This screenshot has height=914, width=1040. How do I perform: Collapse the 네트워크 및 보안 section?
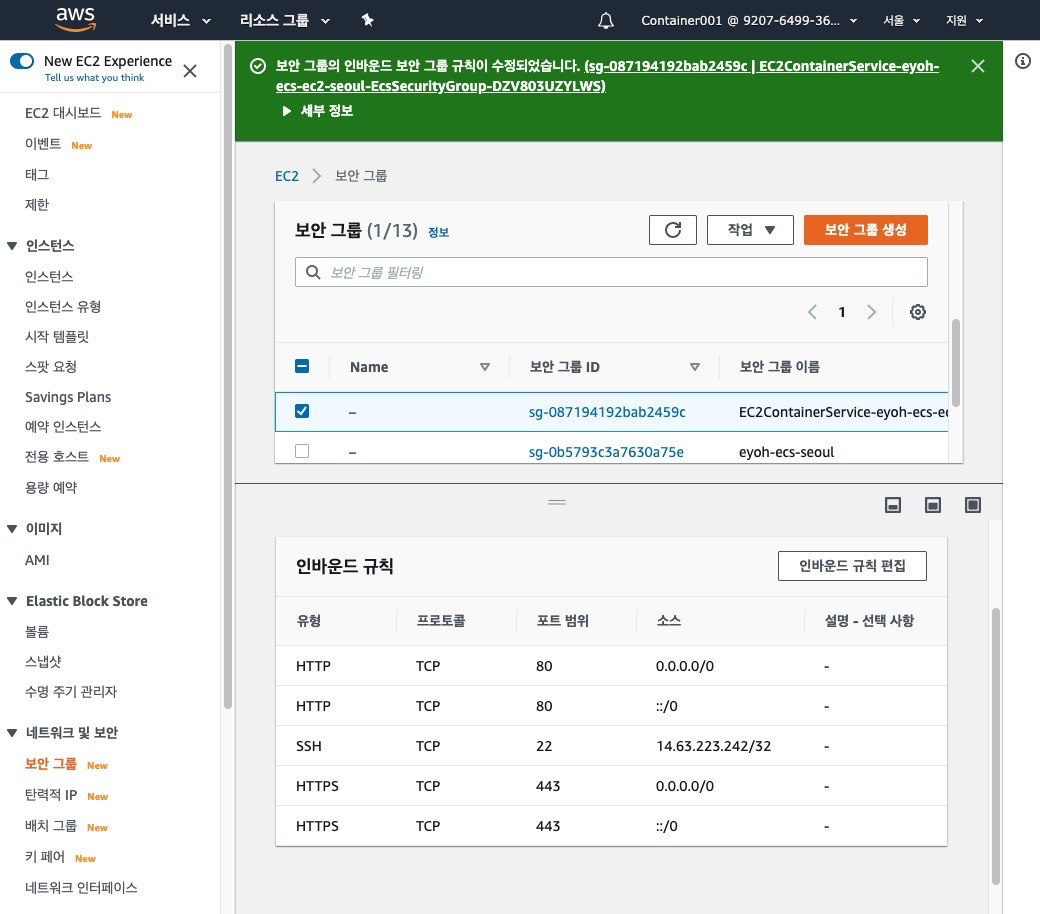tap(12, 733)
